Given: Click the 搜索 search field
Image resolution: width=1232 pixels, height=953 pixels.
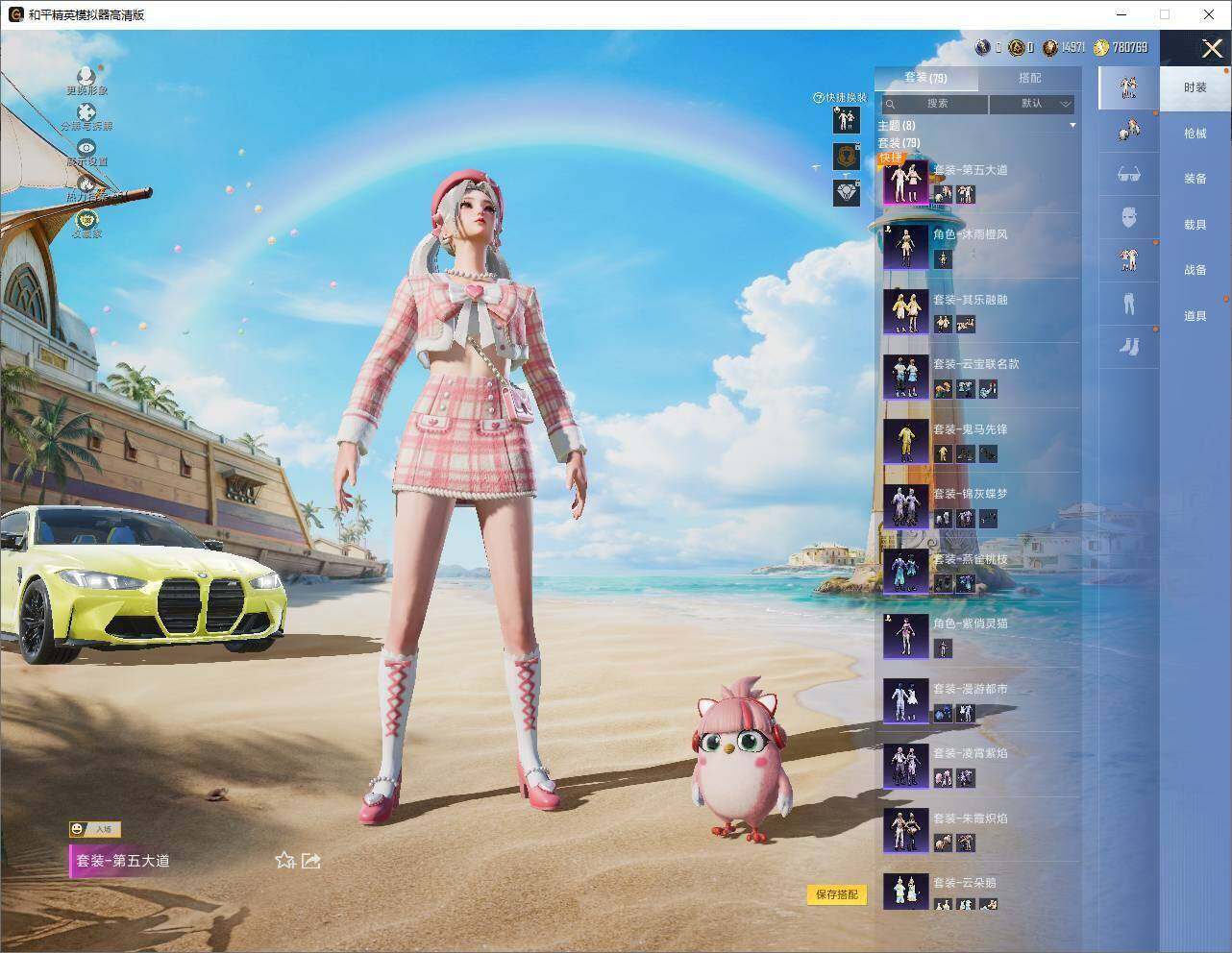Looking at the screenshot, I should tap(934, 104).
